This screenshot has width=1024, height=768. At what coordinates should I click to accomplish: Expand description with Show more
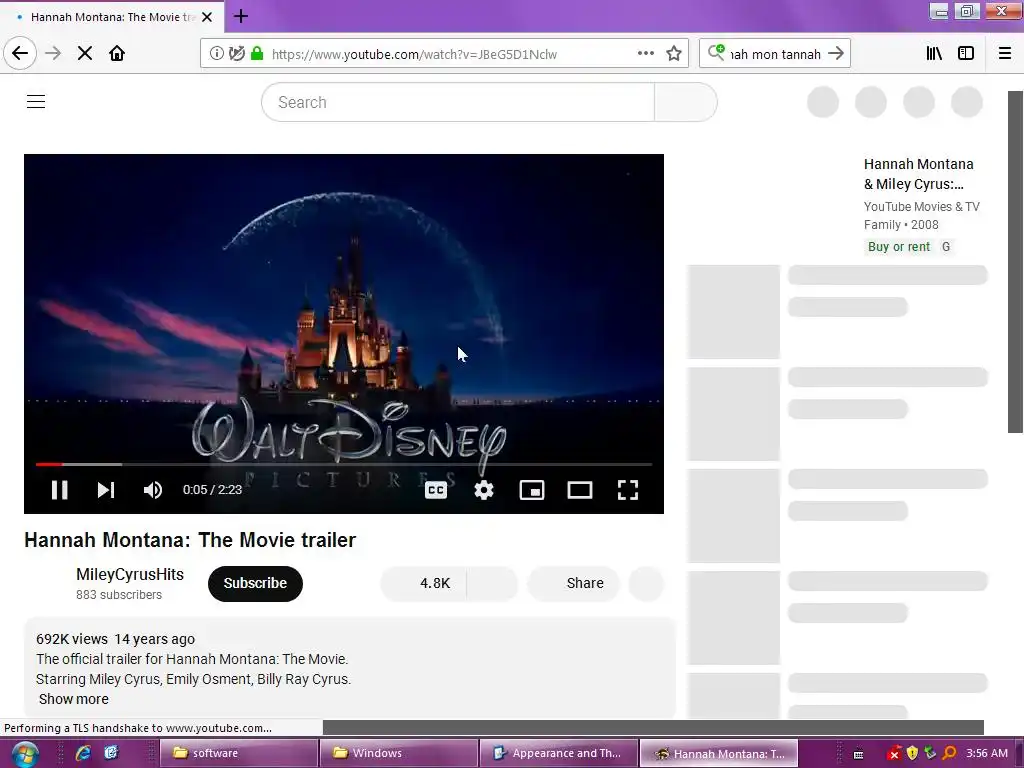74,699
